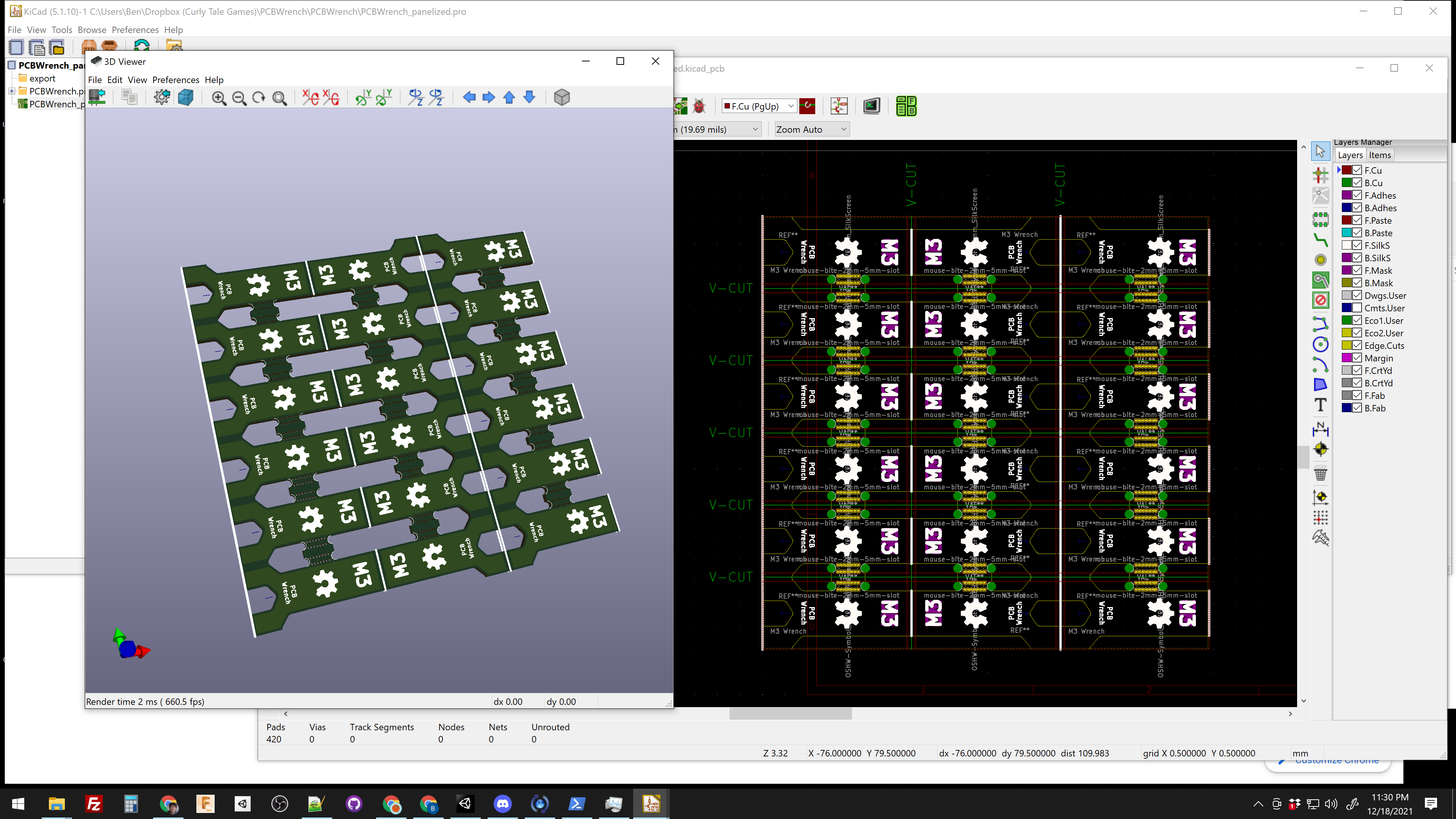The image size is (1456, 819).
Task: Open Preferences menu in 3D Viewer
Action: pyautogui.click(x=175, y=80)
